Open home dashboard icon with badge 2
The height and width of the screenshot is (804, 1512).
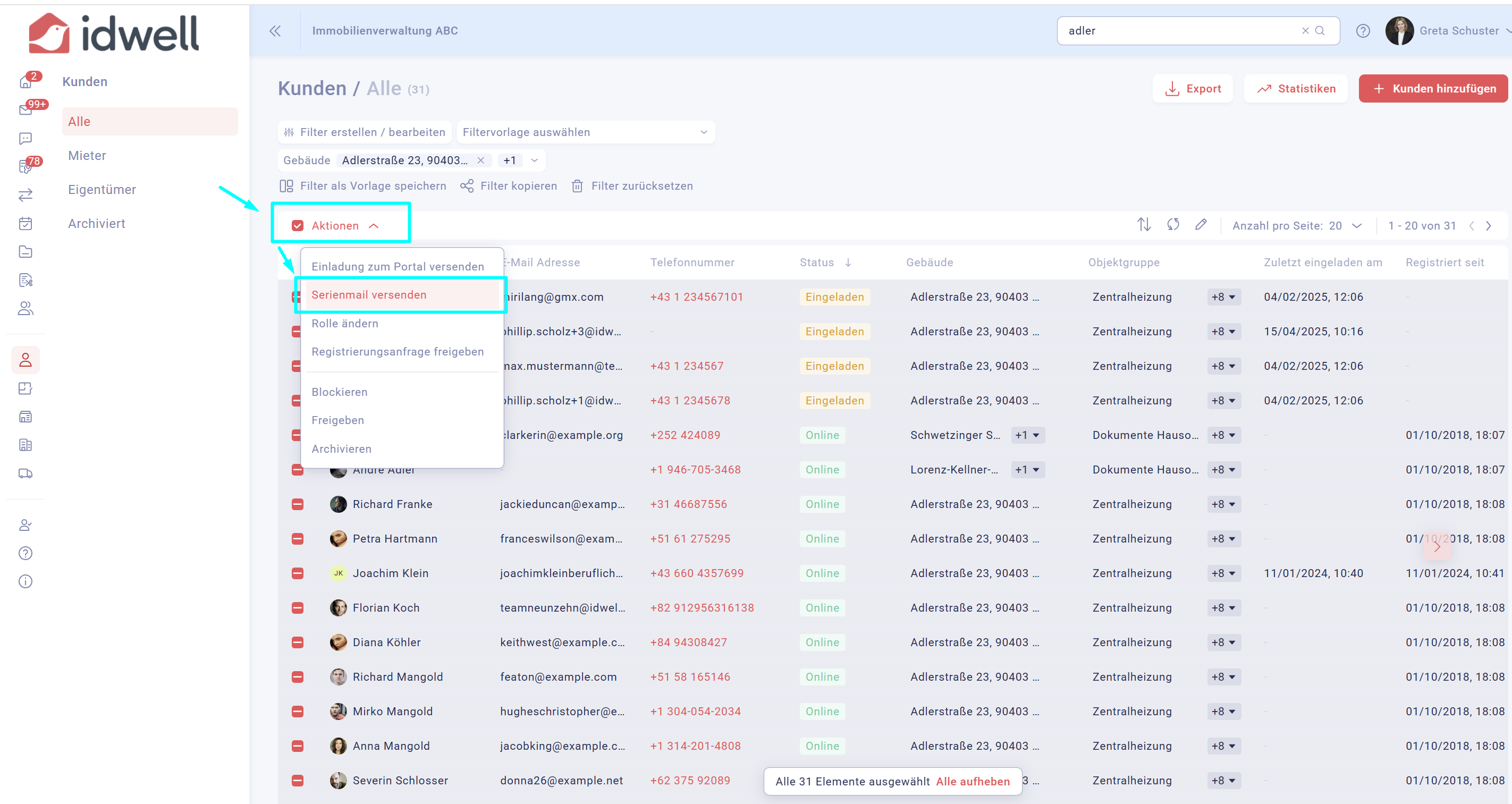(x=26, y=82)
